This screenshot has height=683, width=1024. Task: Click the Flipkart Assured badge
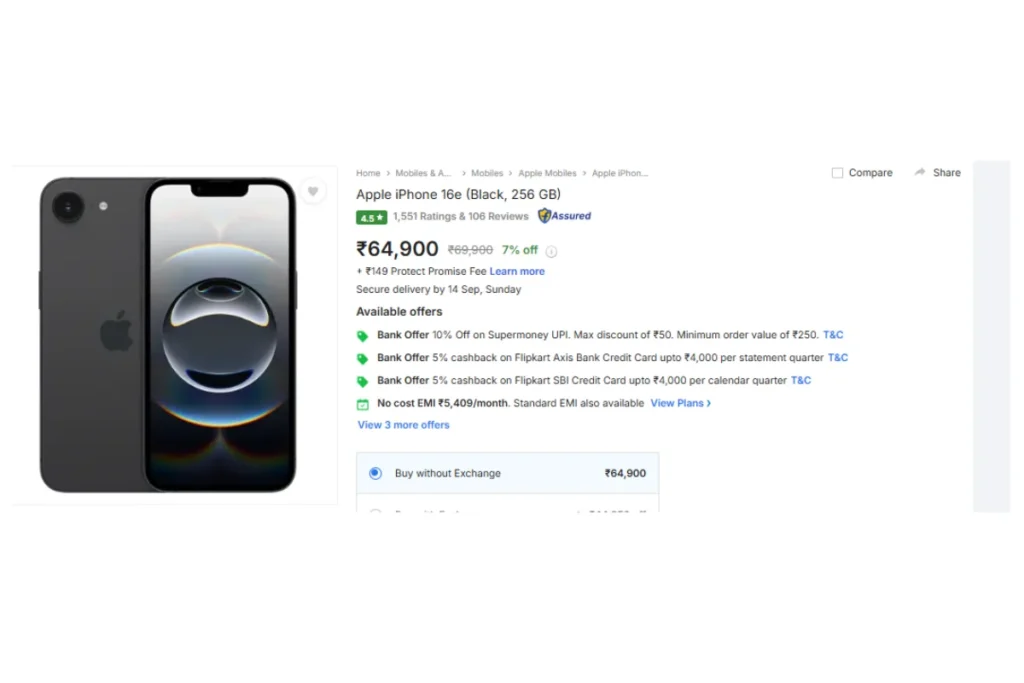[x=565, y=216]
